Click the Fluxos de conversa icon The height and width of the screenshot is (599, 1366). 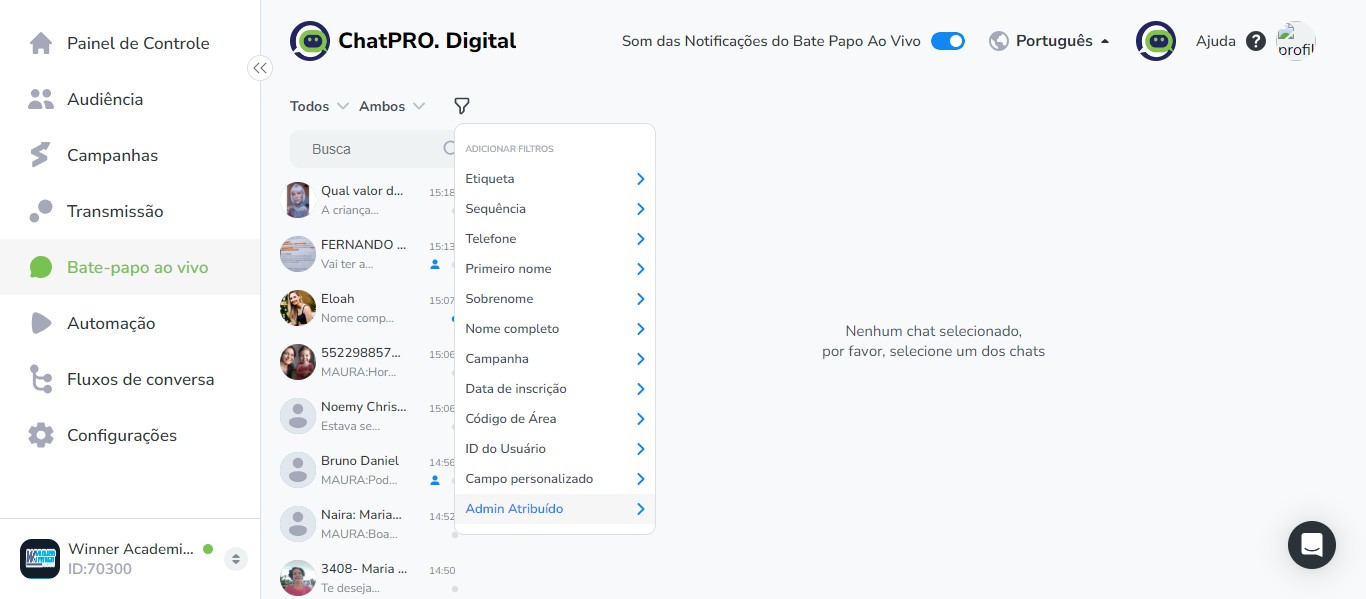pyautogui.click(x=41, y=379)
